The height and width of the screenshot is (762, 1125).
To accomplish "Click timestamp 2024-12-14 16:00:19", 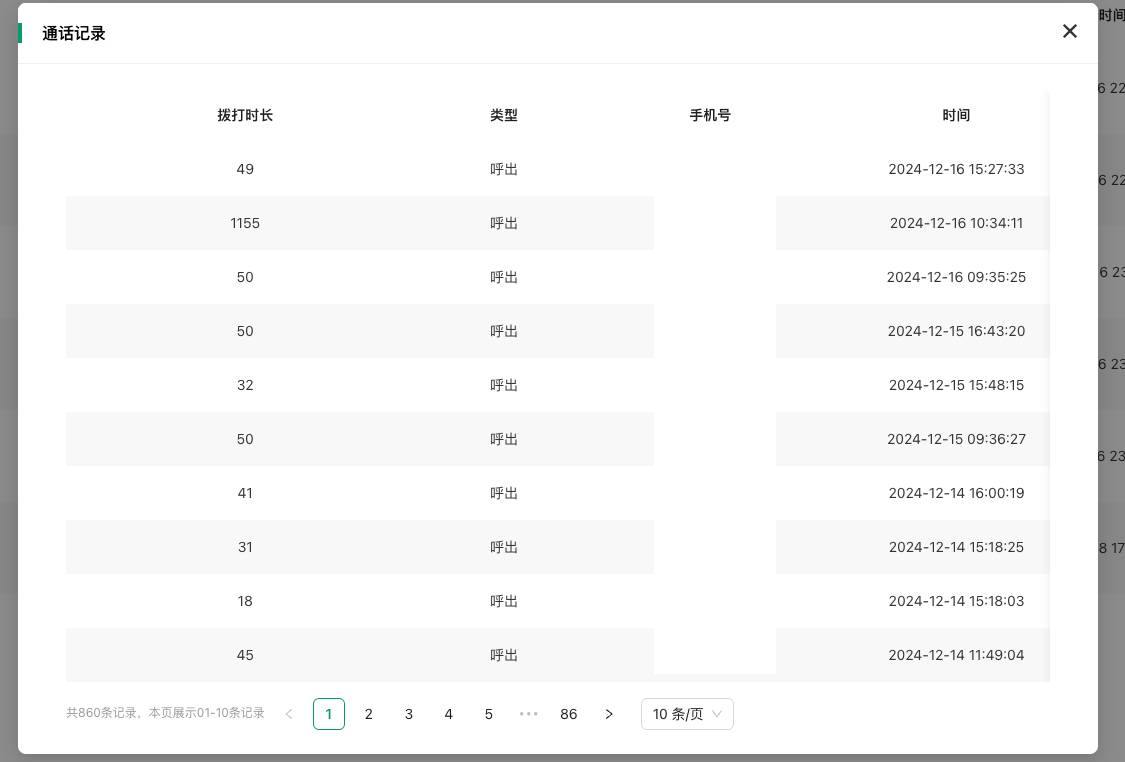I will pos(956,493).
